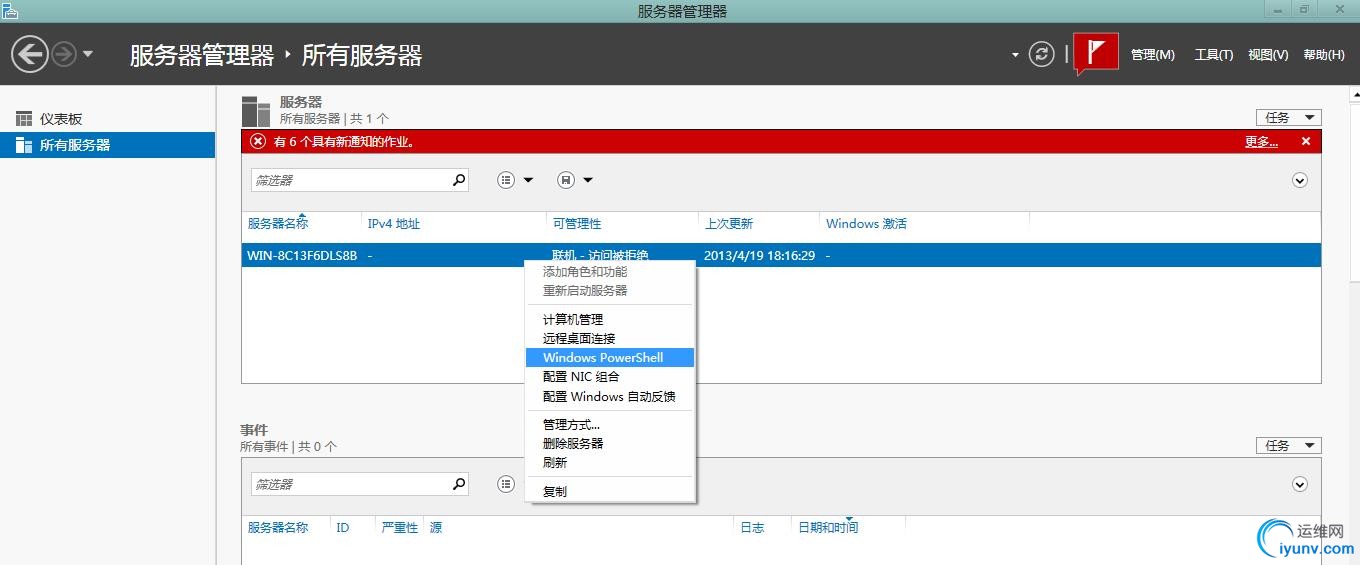Click the red error icon in the notification bar
The height and width of the screenshot is (565, 1360).
pyautogui.click(x=258, y=141)
